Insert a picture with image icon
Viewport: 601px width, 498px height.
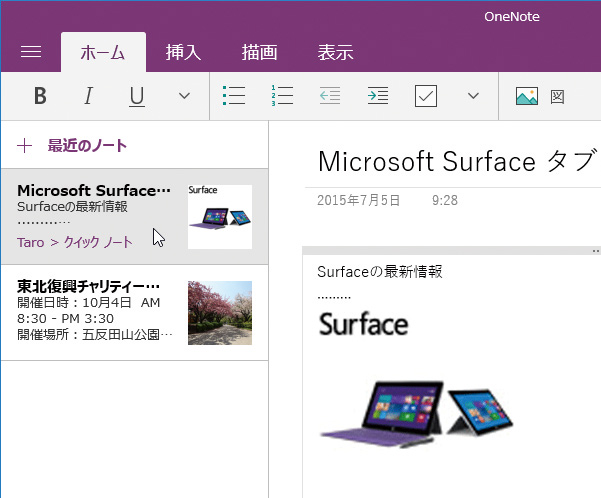click(527, 96)
